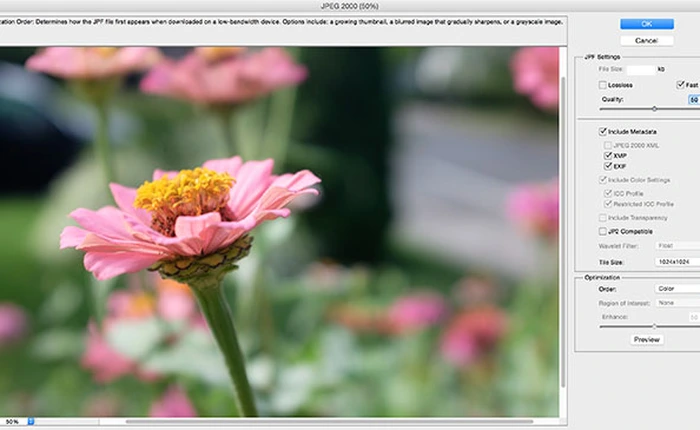This screenshot has height=430, width=700.
Task: Click the Cancel button
Action: (646, 40)
